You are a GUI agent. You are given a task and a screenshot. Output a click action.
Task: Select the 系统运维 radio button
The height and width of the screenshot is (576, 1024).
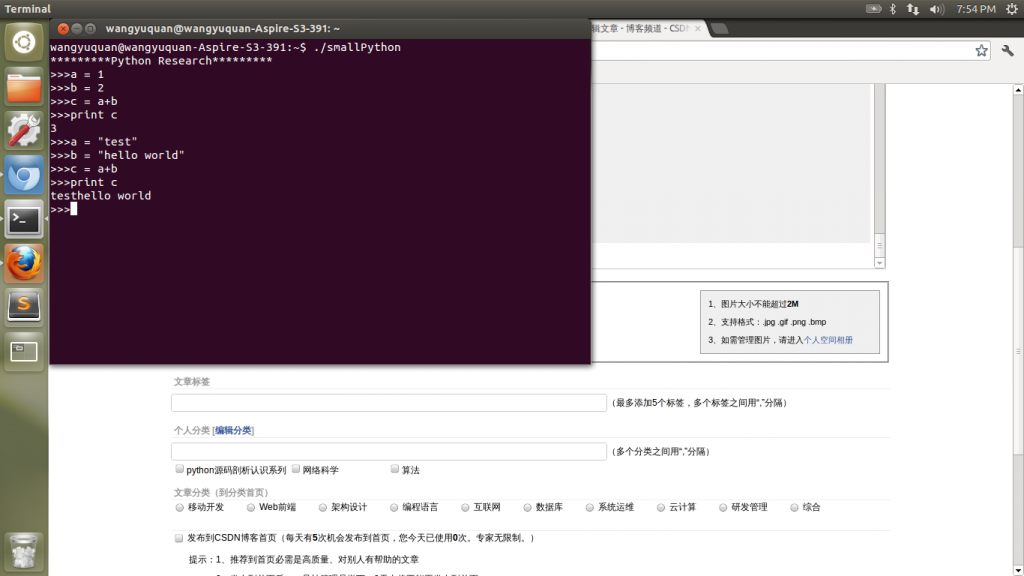[590, 507]
